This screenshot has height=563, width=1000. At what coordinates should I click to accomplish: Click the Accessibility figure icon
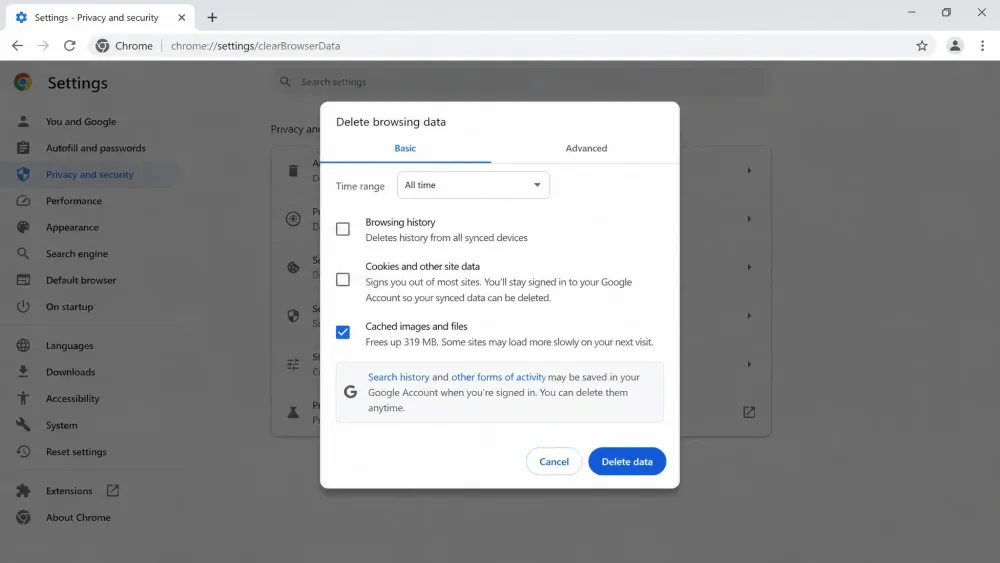(x=23, y=398)
